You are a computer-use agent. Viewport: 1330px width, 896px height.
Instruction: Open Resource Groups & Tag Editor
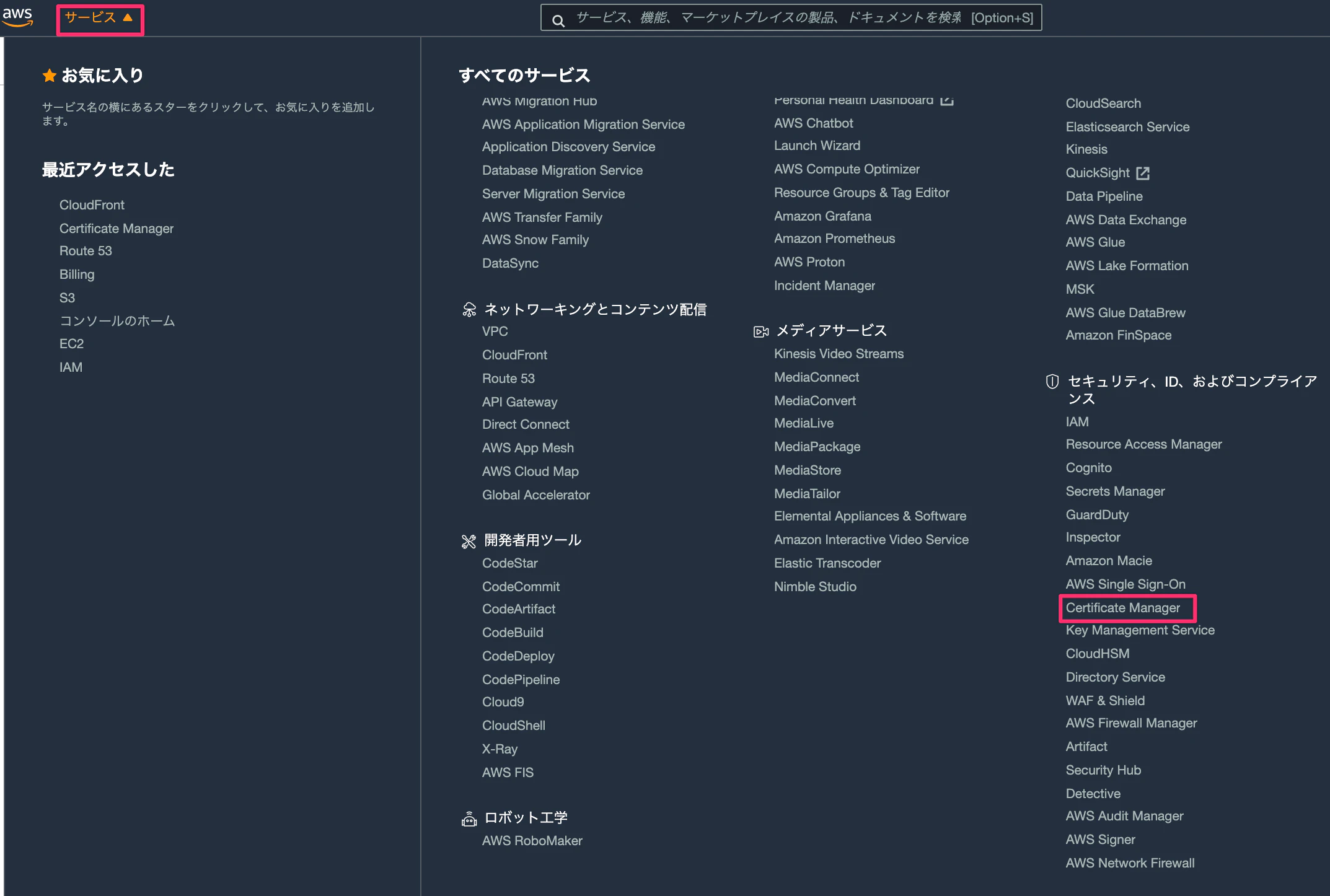tap(861, 193)
